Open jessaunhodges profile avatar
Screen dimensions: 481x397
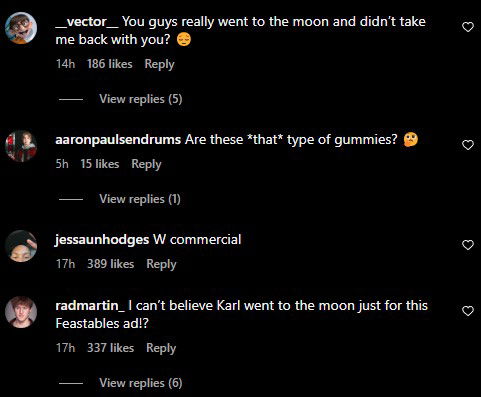pos(21,246)
